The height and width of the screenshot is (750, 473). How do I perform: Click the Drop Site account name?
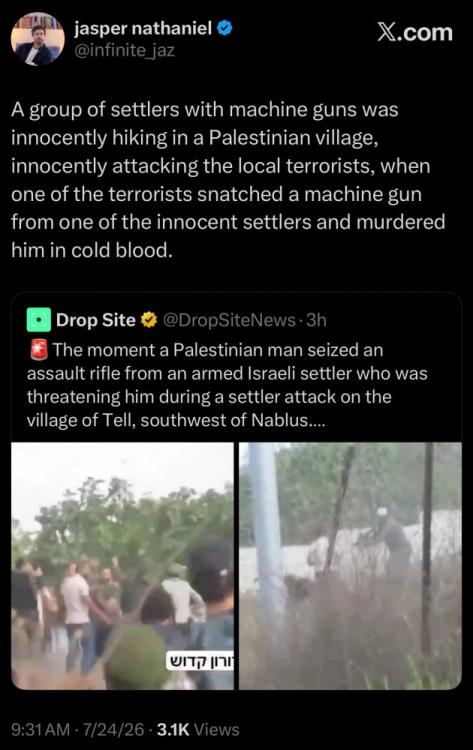tap(96, 320)
